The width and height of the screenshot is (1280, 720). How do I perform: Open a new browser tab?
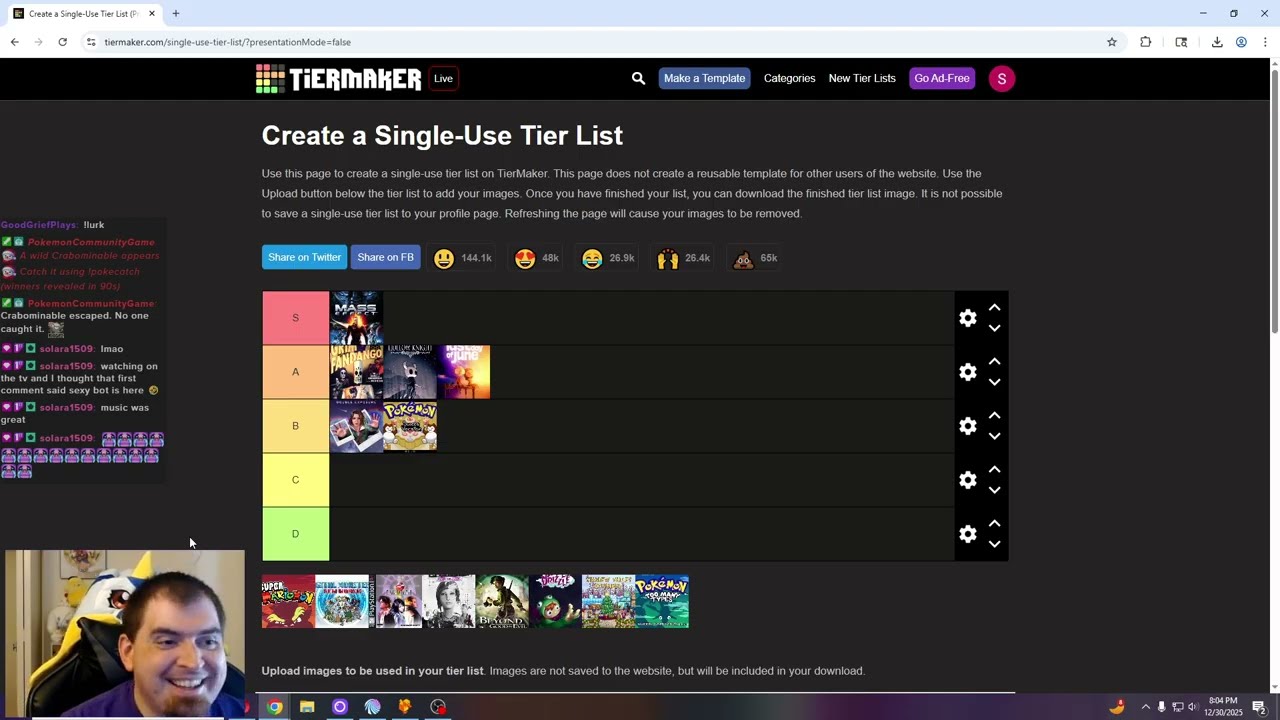[x=176, y=13]
